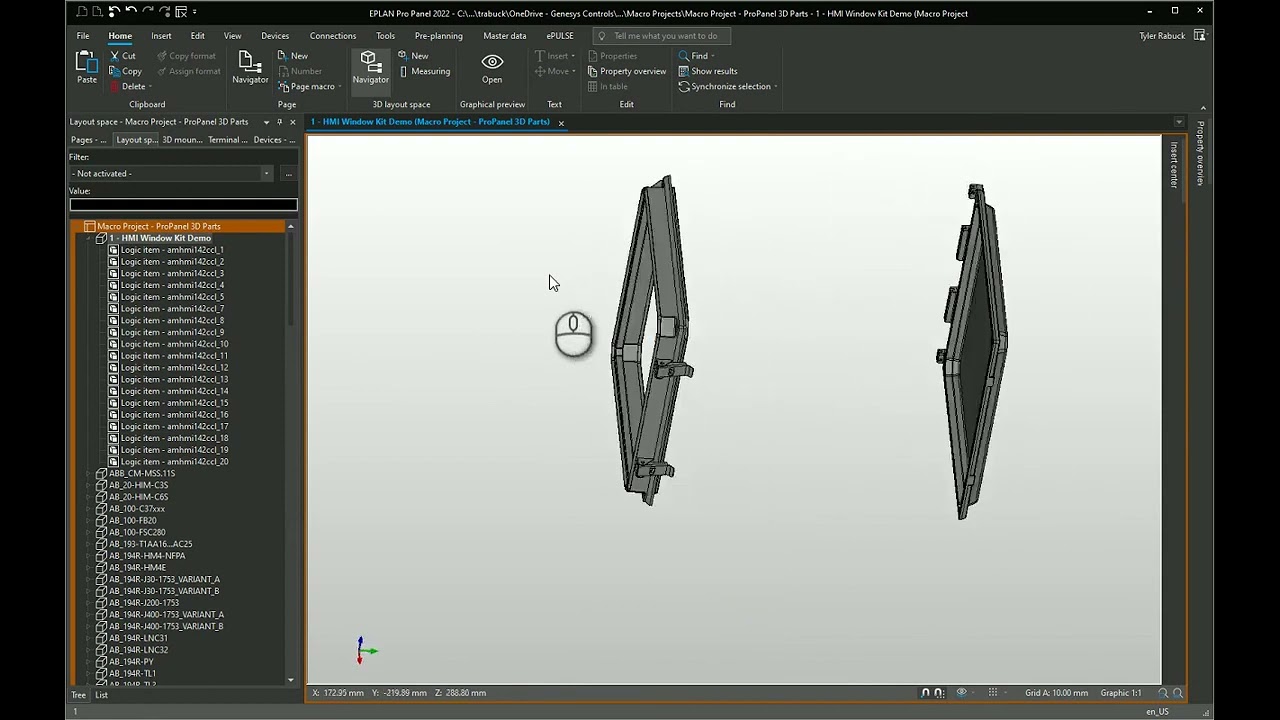Screen dimensions: 1280x720
Task: Pin the Layout space panel
Action: tap(279, 122)
